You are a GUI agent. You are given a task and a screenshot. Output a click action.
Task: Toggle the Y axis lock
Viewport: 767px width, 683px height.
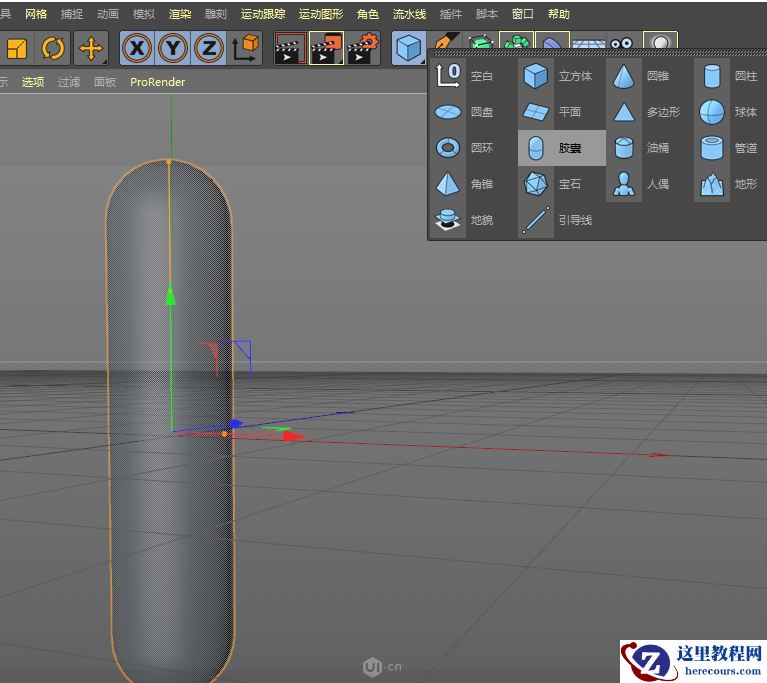pos(173,48)
